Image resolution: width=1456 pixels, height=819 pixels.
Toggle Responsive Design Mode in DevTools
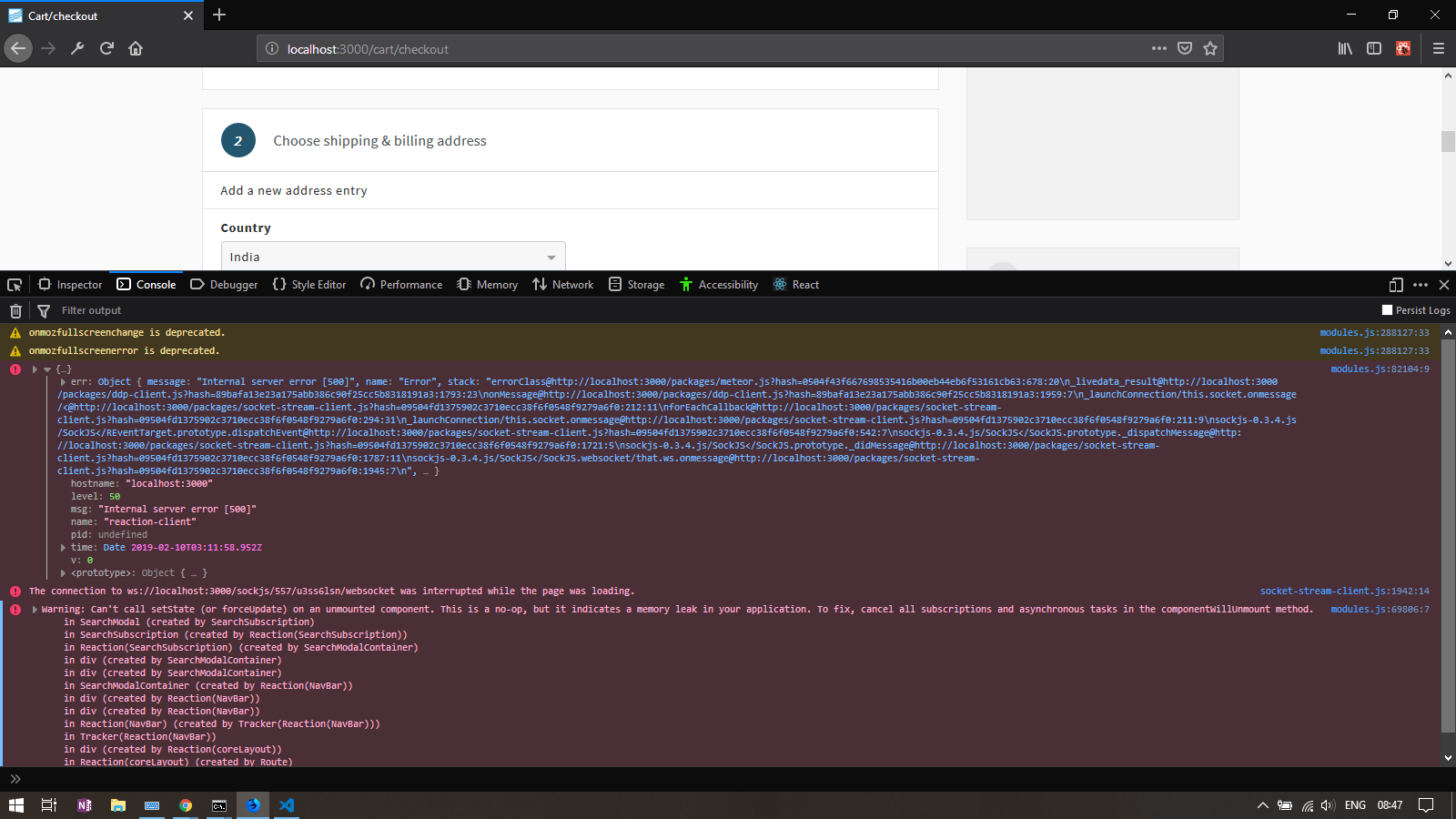pos(1395,285)
